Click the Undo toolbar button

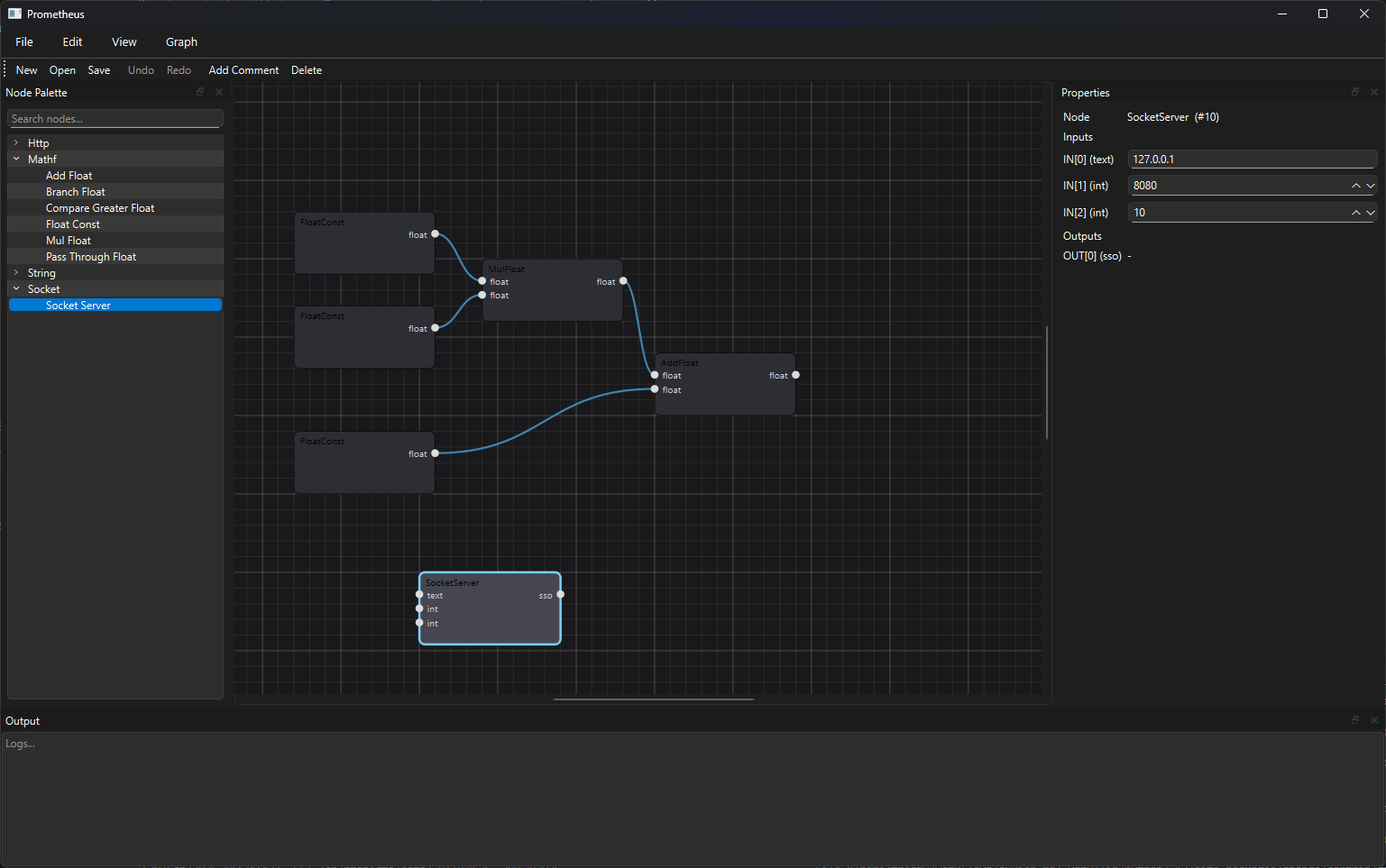click(141, 70)
